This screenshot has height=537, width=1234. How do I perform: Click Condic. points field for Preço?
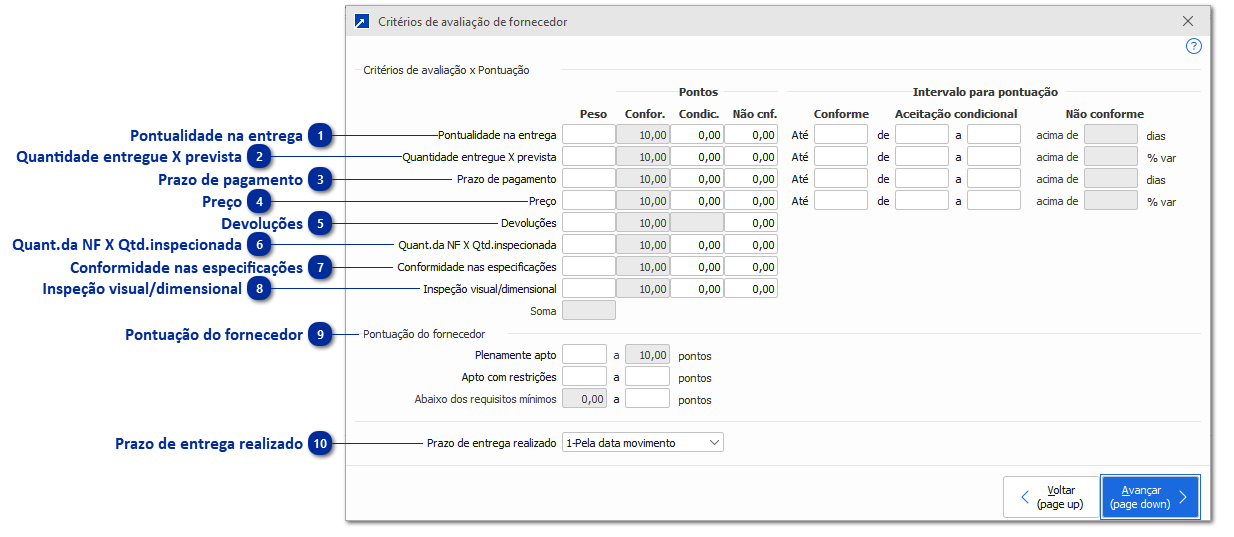pyautogui.click(x=697, y=200)
